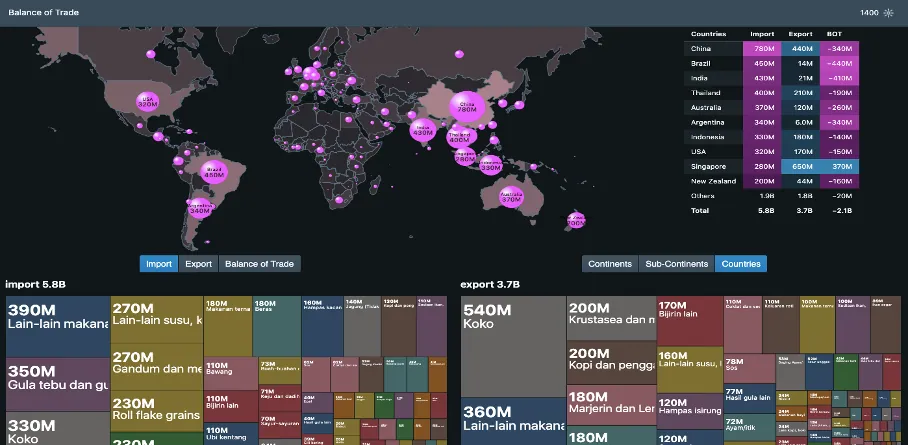Click the 200M Kopi export tile
Screen dimensions: 908x445
click(611, 363)
